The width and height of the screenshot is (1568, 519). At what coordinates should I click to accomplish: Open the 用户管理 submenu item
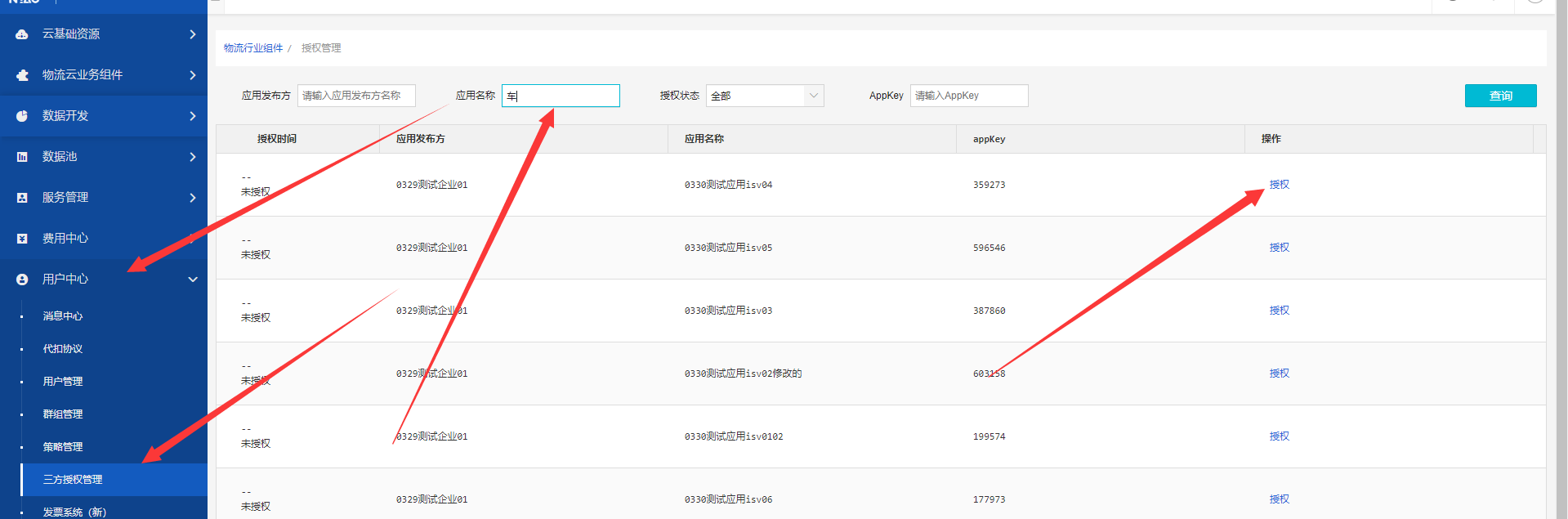pyautogui.click(x=63, y=382)
